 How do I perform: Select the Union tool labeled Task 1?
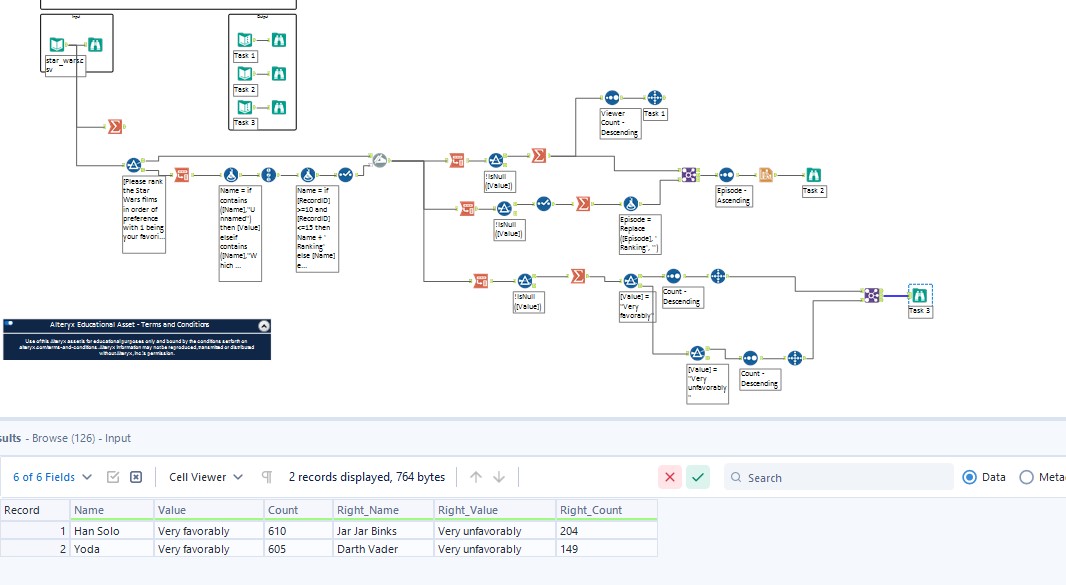656,99
